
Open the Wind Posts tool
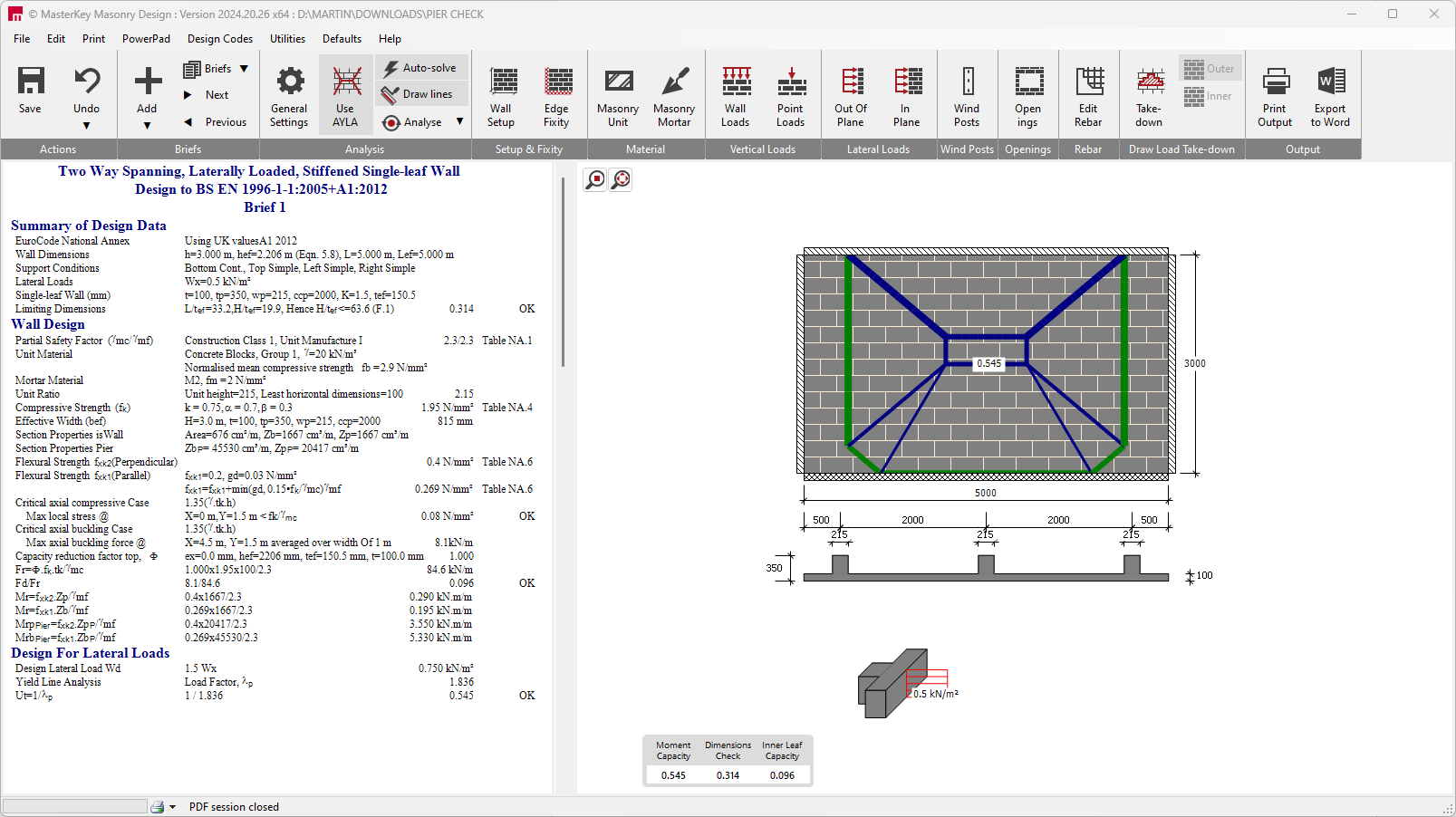click(967, 95)
